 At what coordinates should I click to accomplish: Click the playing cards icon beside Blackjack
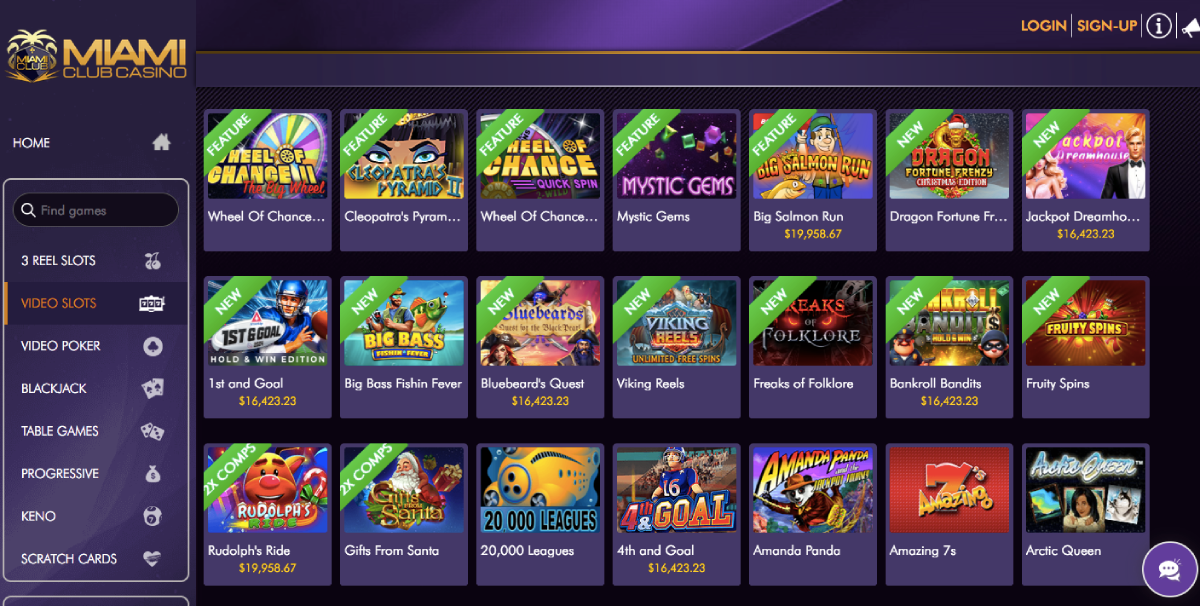[x=153, y=388]
